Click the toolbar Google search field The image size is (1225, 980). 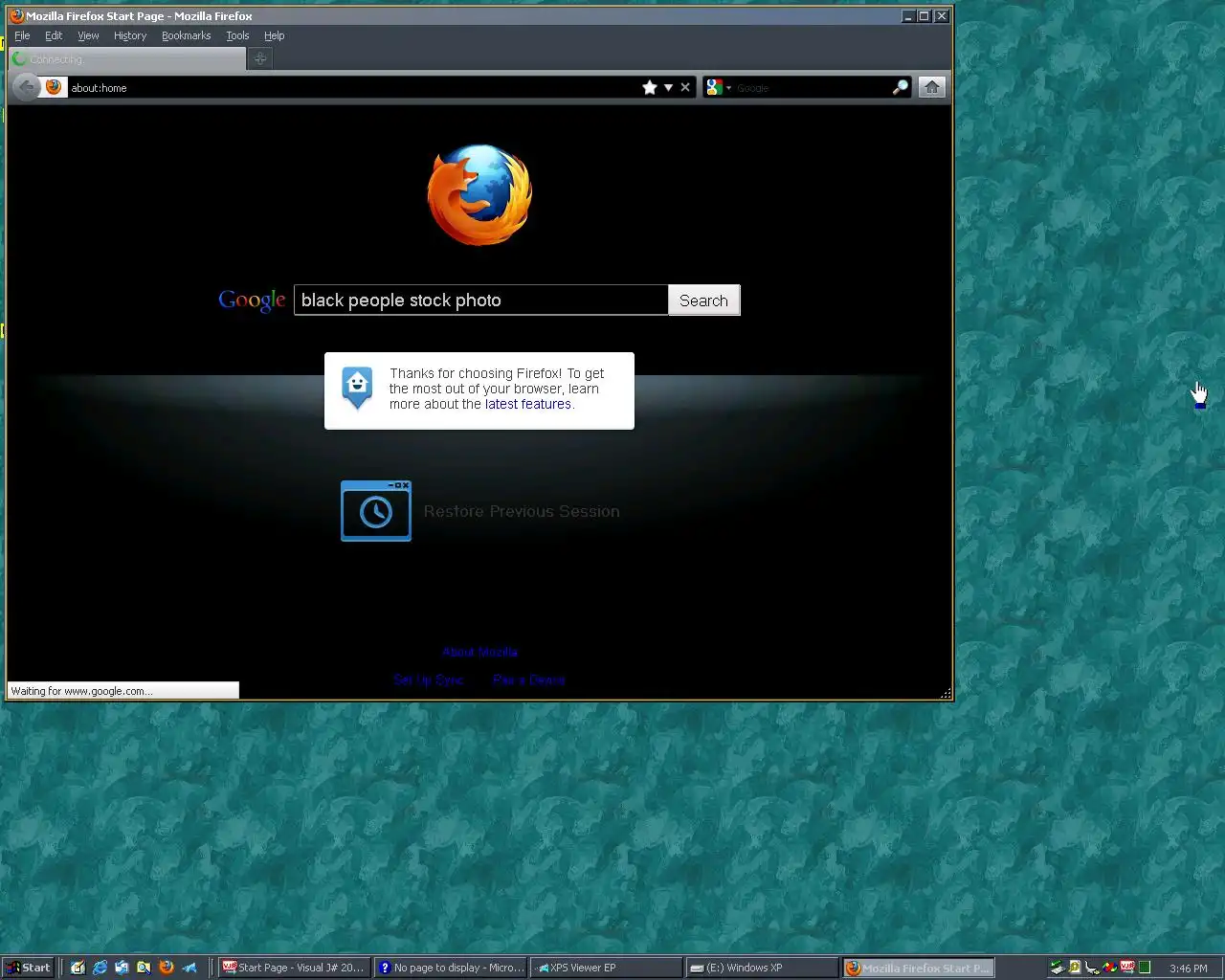tap(812, 87)
